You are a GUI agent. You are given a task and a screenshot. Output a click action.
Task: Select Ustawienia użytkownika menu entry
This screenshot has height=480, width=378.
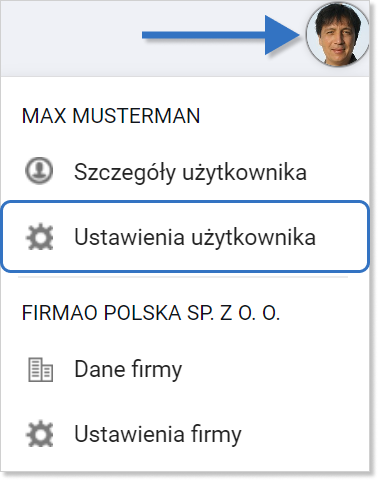click(185, 237)
